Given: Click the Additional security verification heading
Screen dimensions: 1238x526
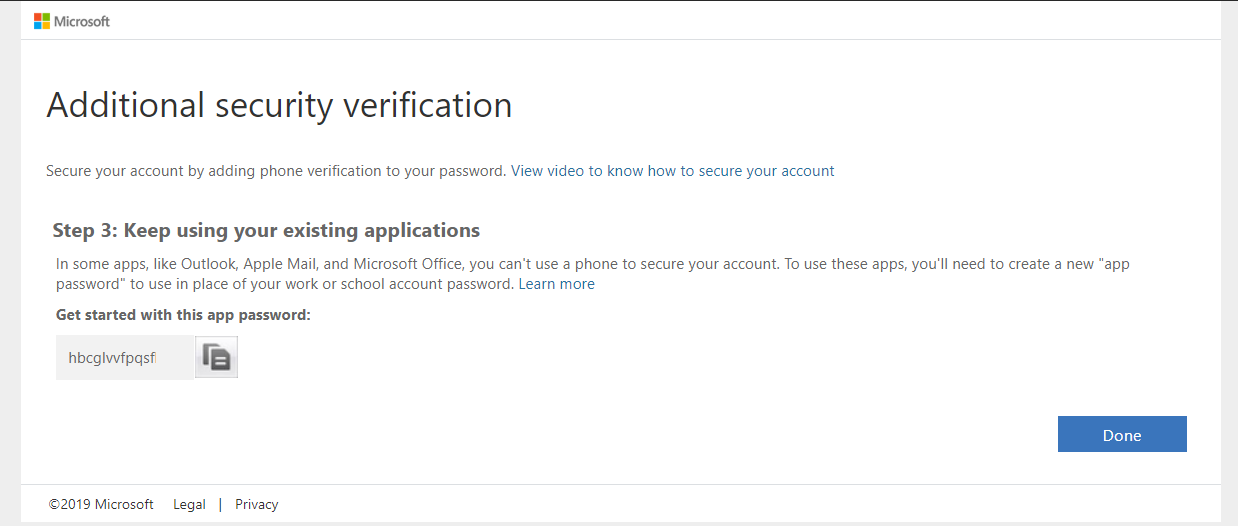Looking at the screenshot, I should (279, 105).
